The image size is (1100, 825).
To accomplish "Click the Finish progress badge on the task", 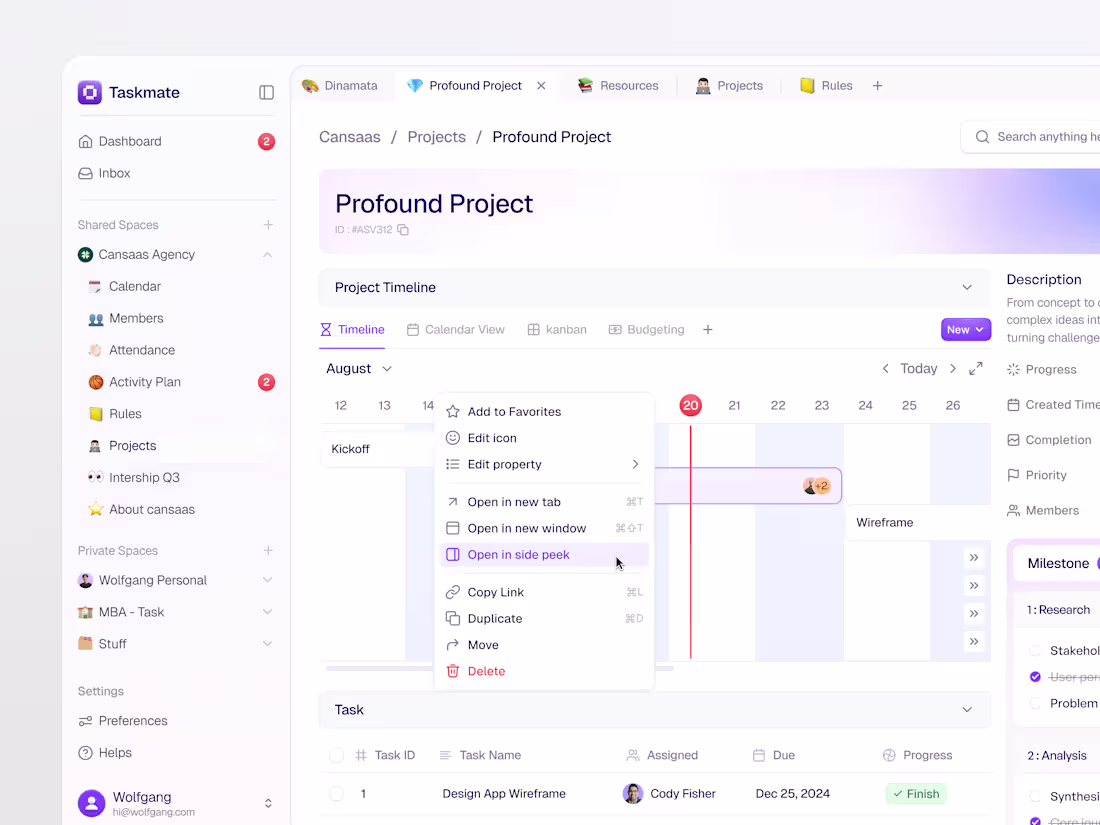I will [x=915, y=793].
